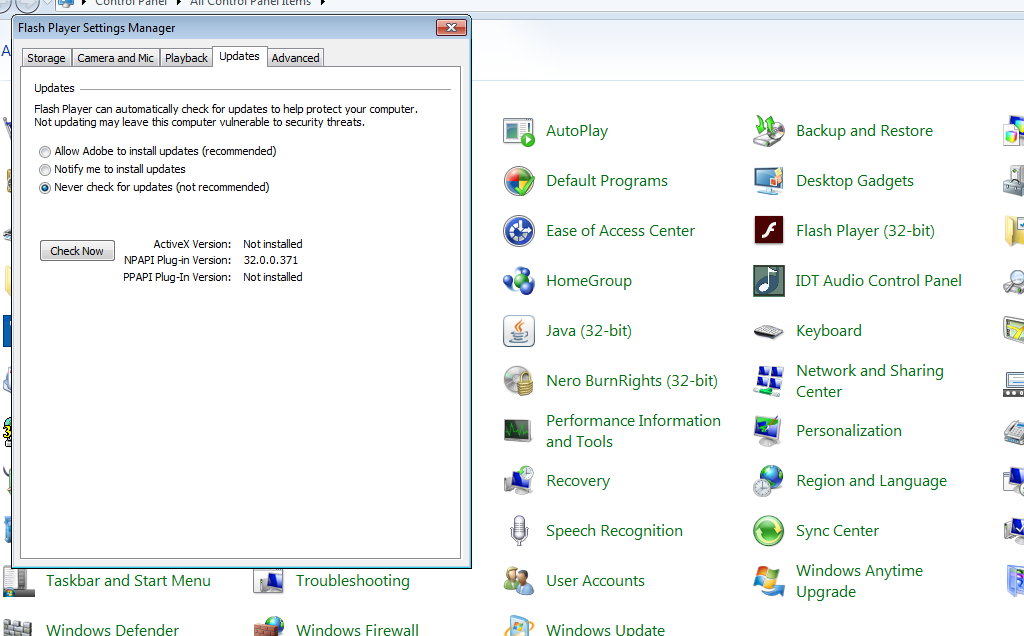The width and height of the screenshot is (1024, 636).
Task: Select Allow Adobe to install updates
Action: click(x=44, y=152)
